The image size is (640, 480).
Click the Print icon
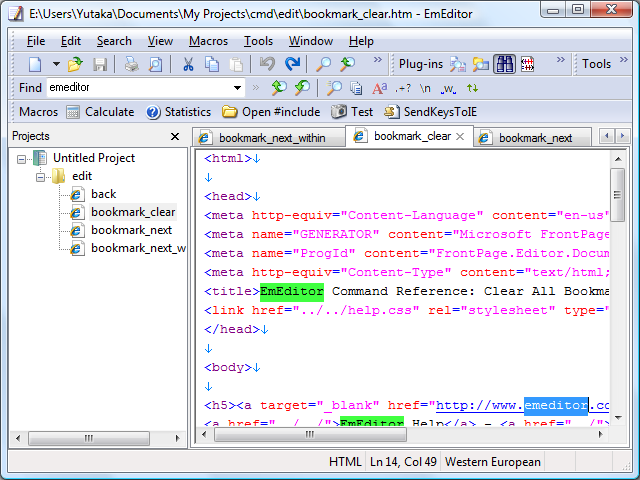(x=131, y=64)
